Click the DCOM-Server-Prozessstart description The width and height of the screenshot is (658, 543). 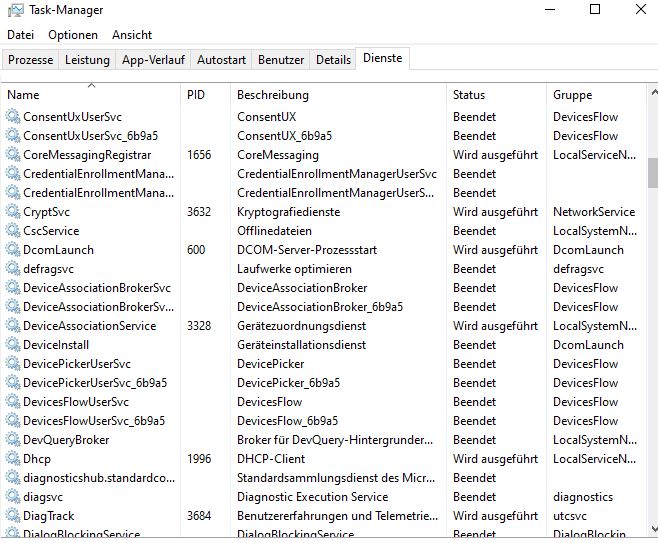307,250
